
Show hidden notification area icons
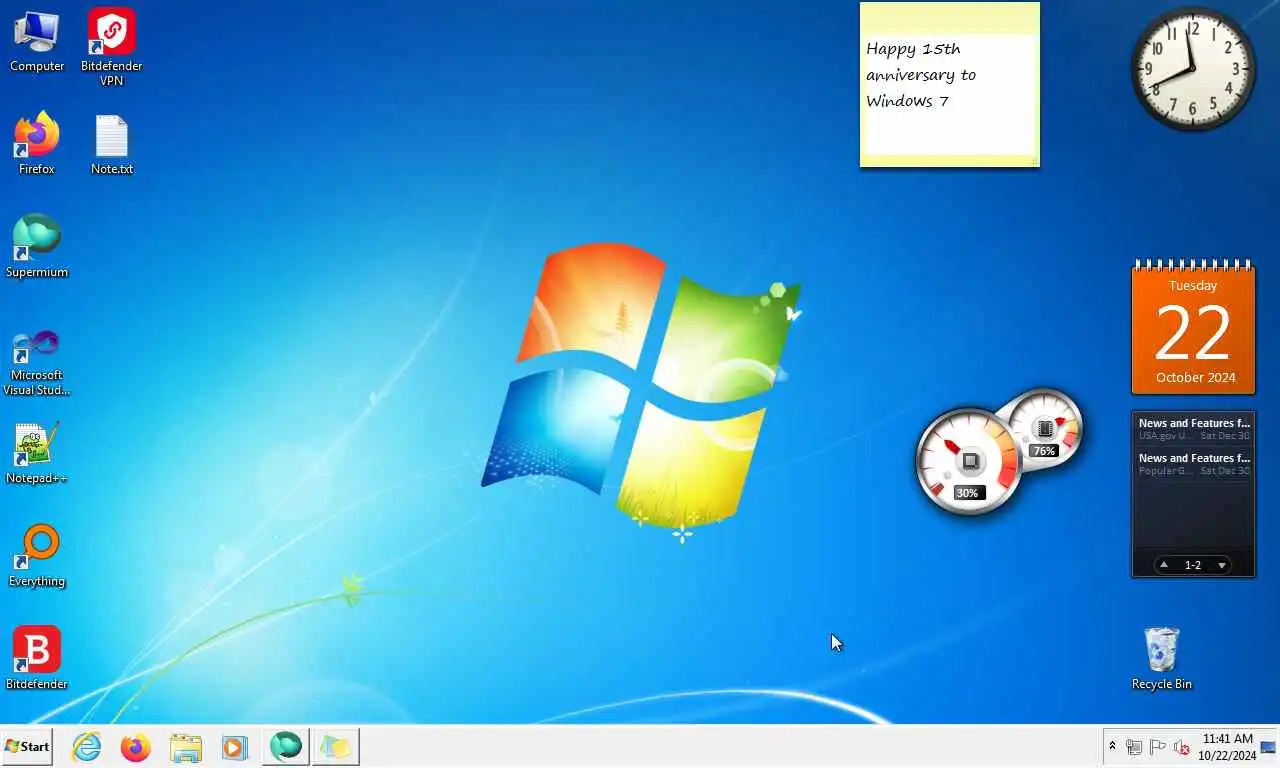[1112, 746]
